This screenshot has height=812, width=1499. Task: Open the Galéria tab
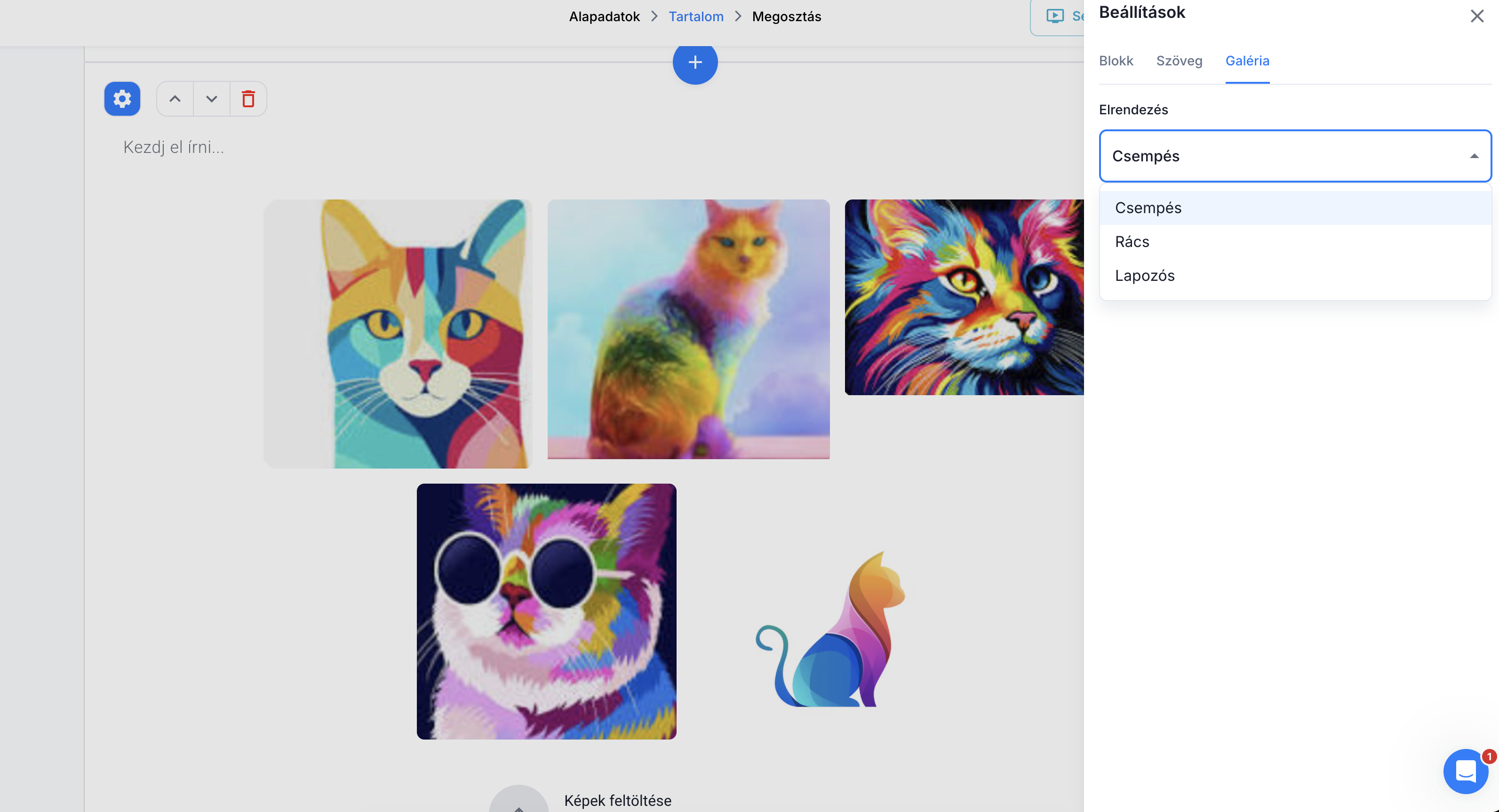[x=1247, y=61]
